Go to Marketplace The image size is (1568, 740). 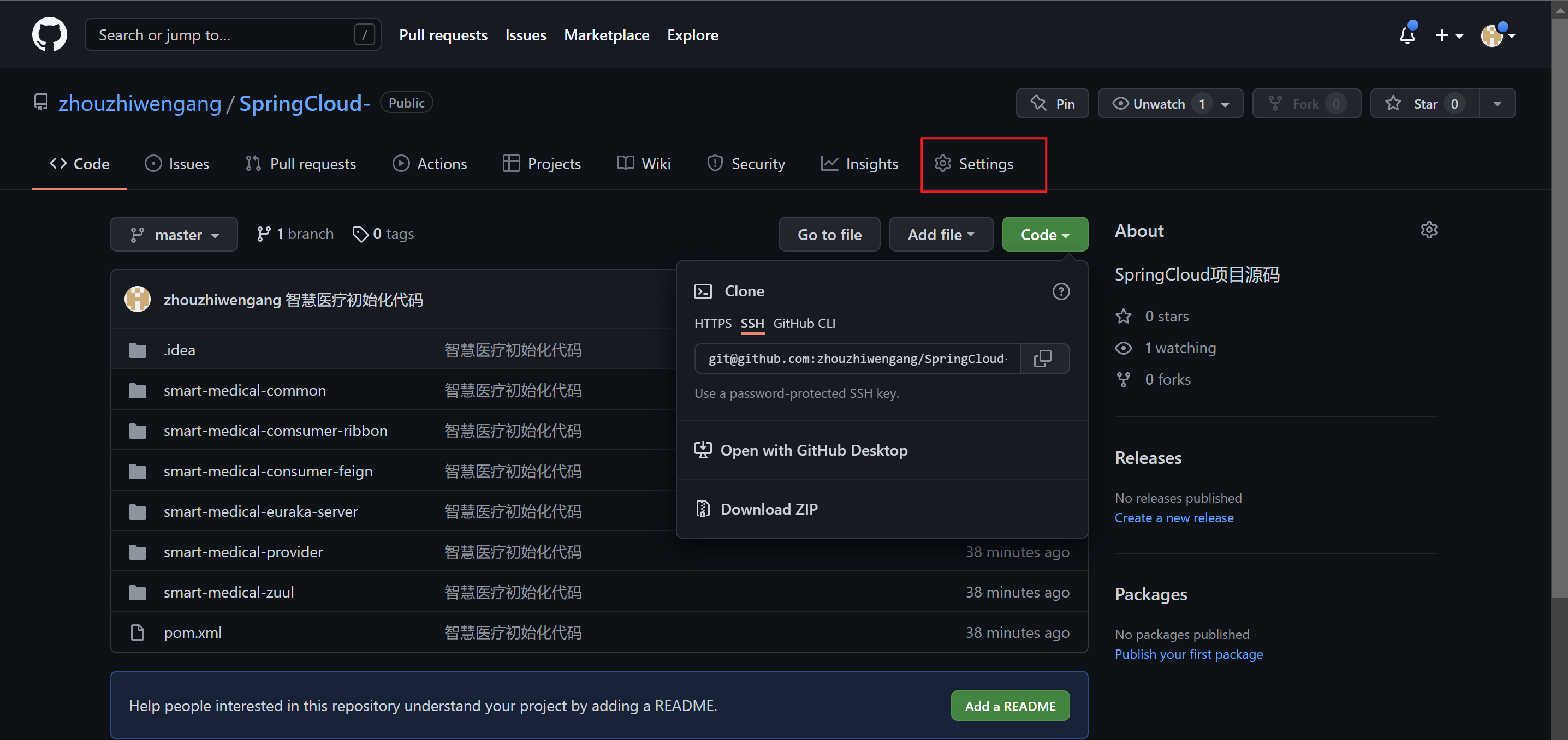[606, 35]
